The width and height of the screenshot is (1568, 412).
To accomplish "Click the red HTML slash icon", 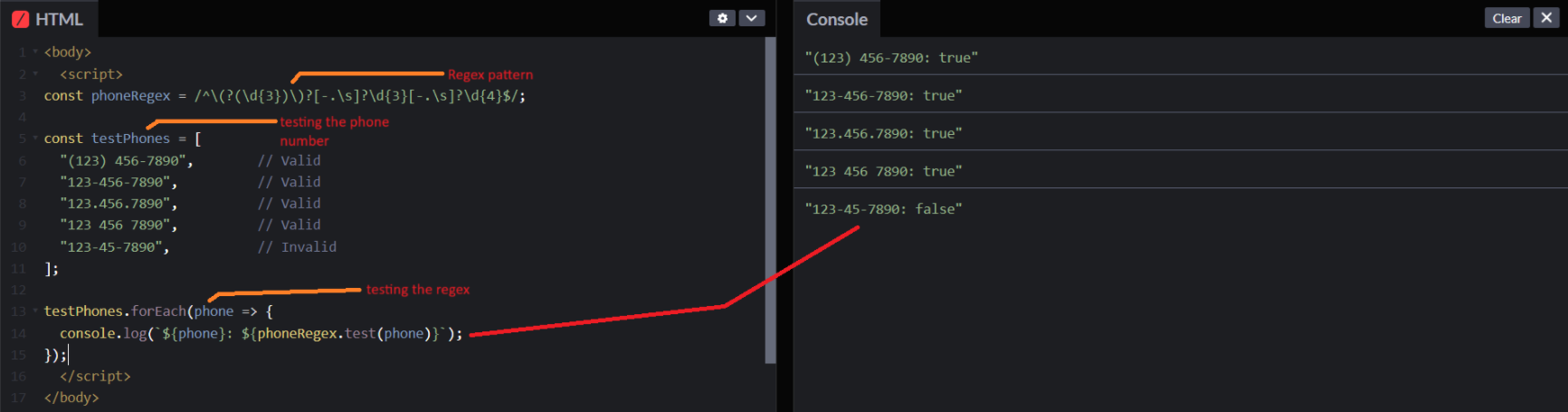I will (x=20, y=19).
